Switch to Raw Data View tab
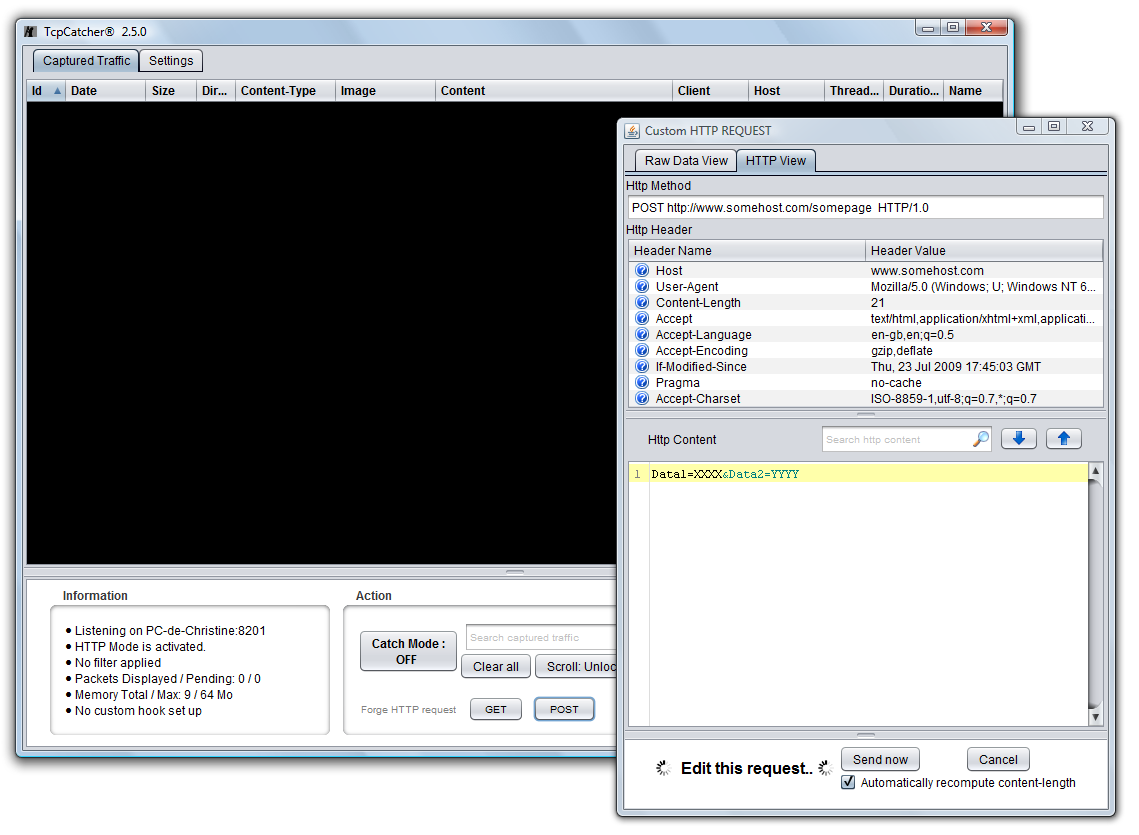Screen dimensions: 1139x835 pos(686,161)
